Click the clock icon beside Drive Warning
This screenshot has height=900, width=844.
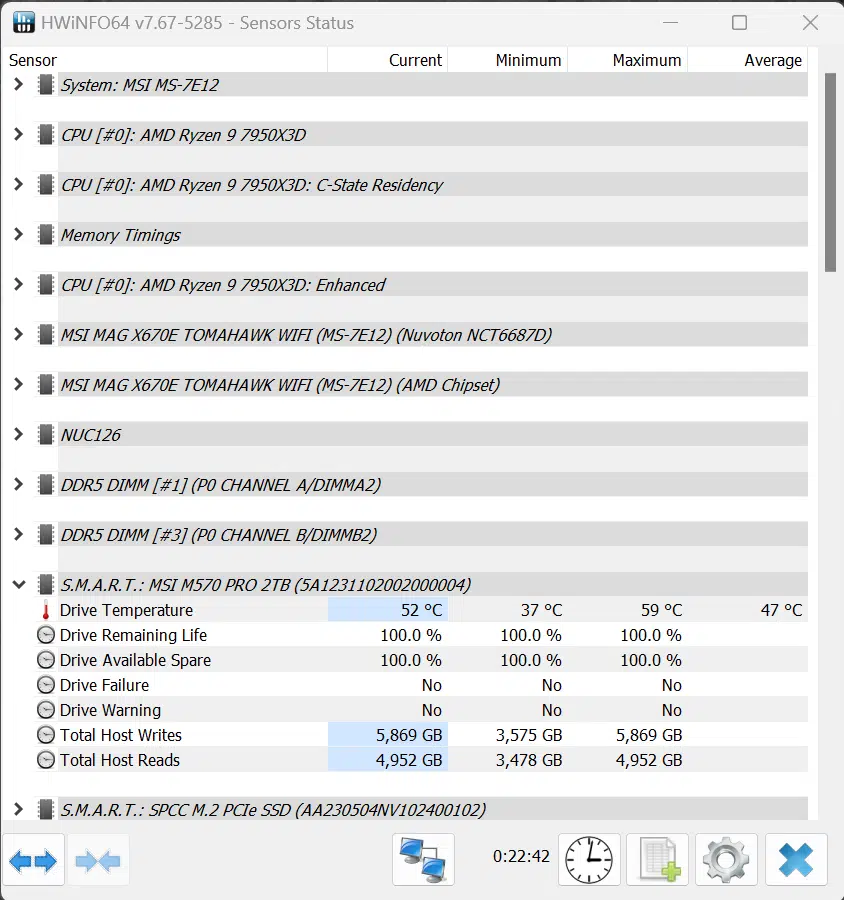pyautogui.click(x=46, y=710)
